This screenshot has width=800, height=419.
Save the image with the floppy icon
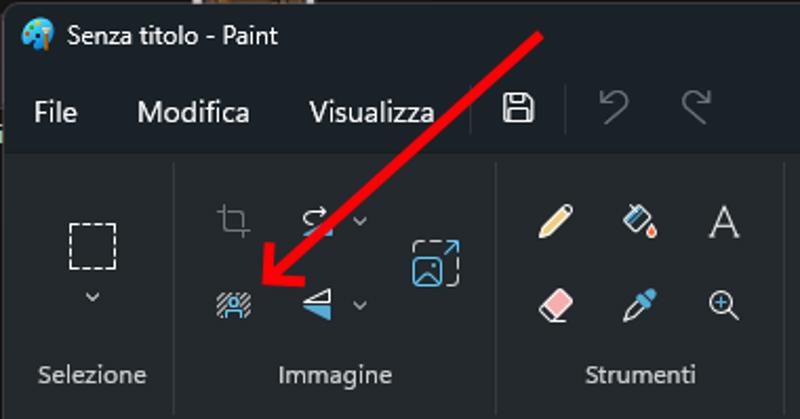click(518, 108)
